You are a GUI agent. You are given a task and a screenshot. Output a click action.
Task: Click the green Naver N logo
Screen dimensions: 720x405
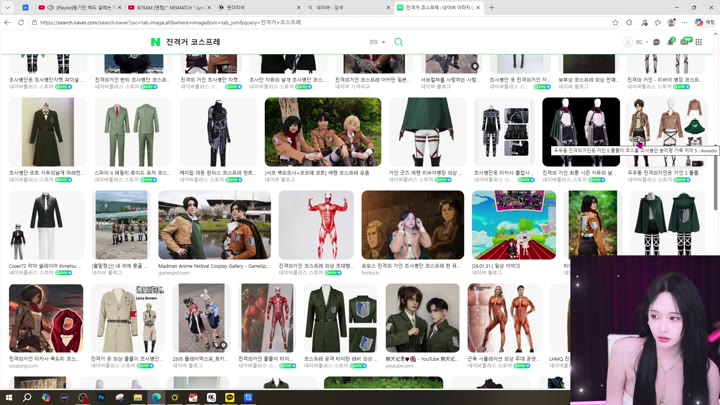(x=155, y=42)
